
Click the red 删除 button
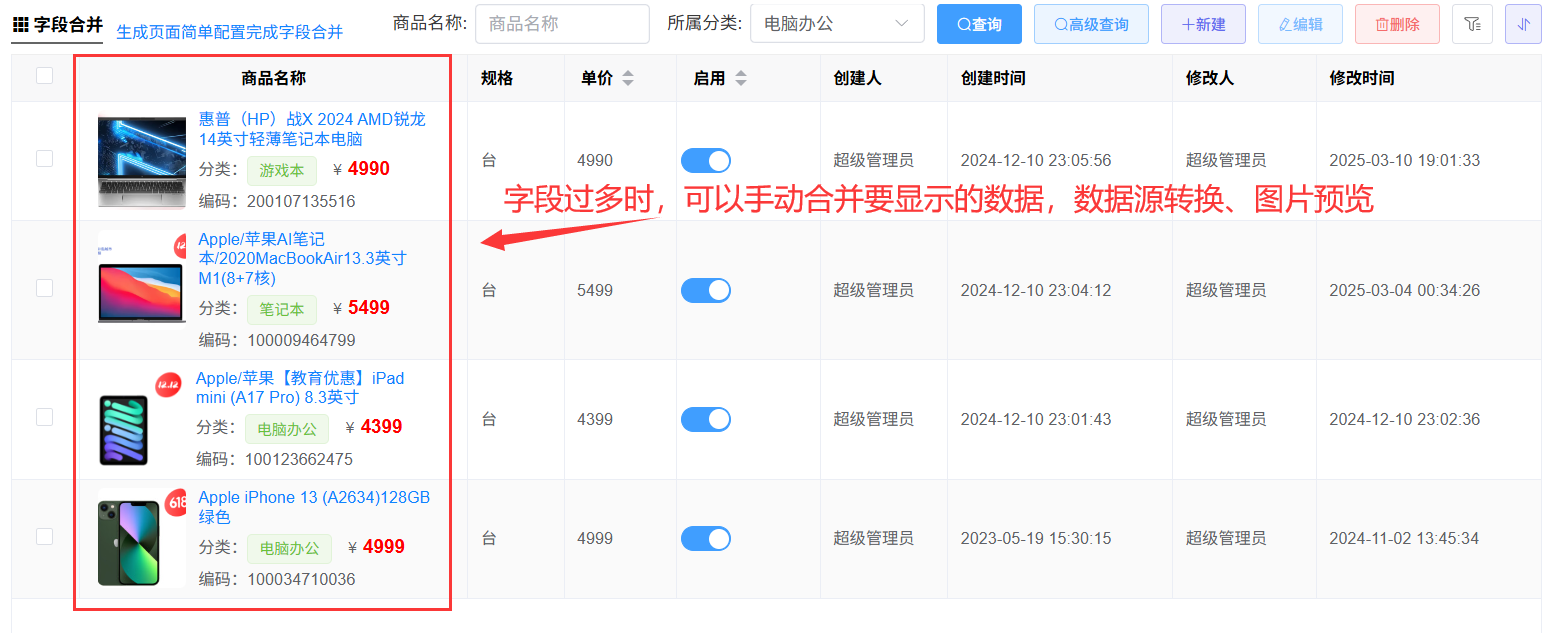point(1397,24)
